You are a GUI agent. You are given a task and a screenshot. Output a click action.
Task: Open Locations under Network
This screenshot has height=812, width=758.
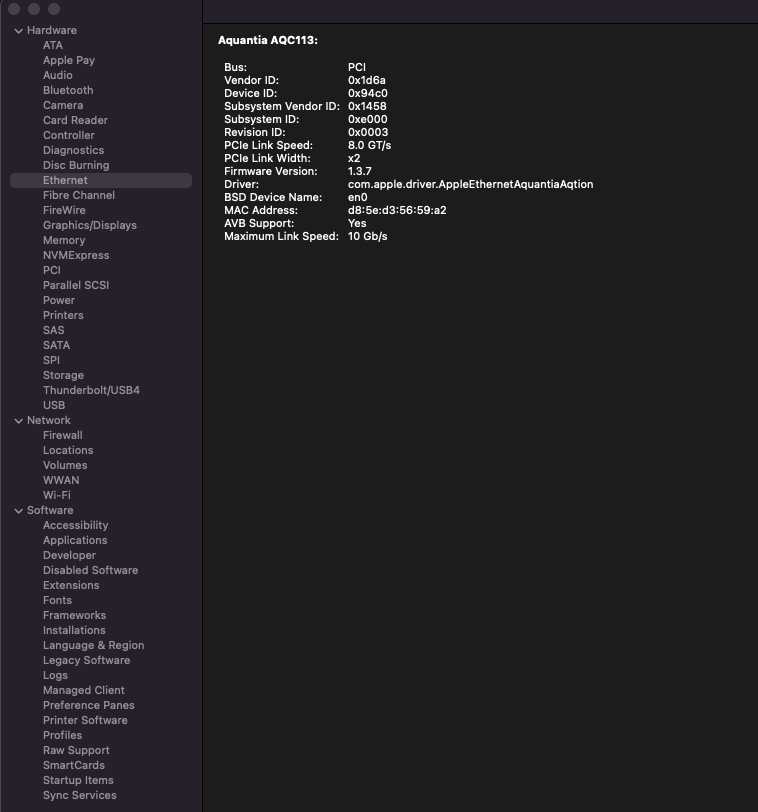click(68, 451)
